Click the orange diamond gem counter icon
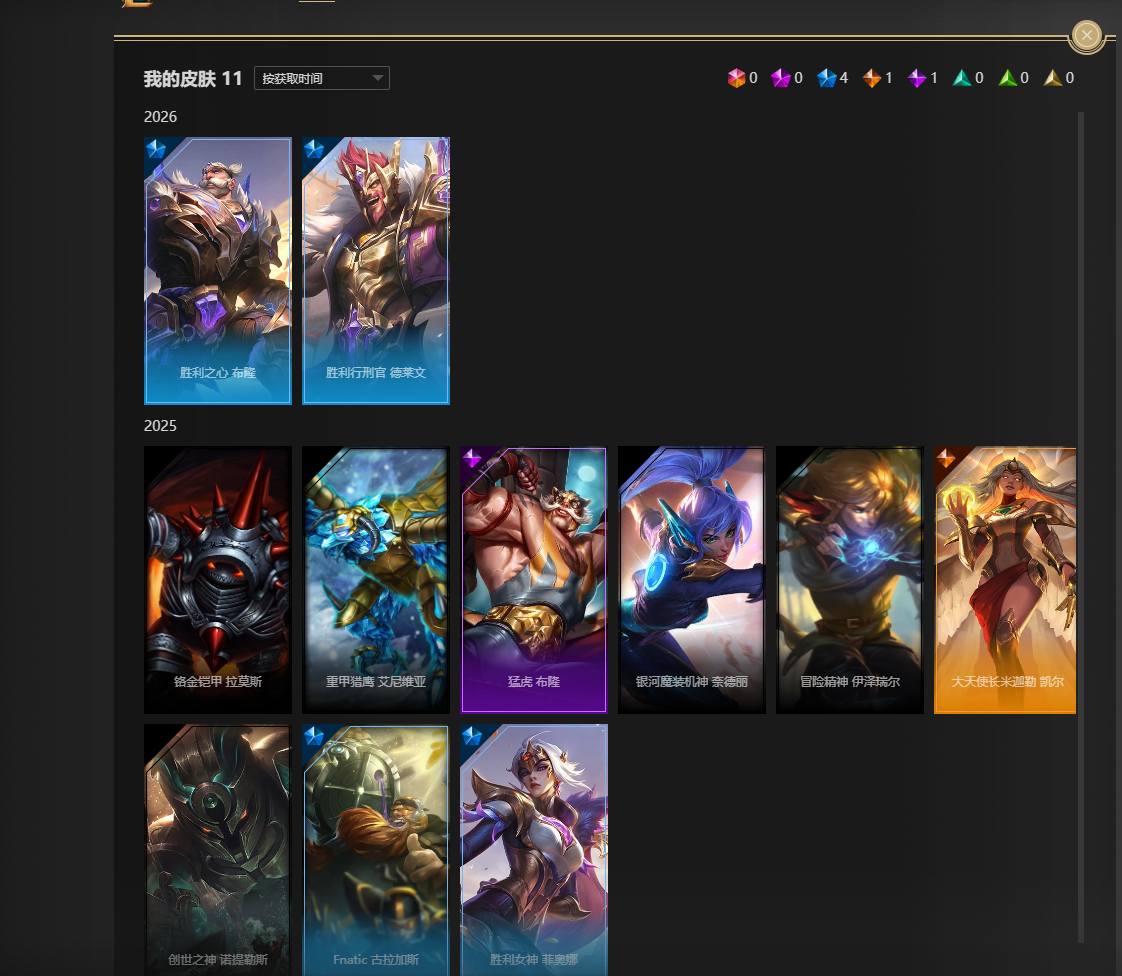1122x976 pixels. pyautogui.click(x=872, y=78)
